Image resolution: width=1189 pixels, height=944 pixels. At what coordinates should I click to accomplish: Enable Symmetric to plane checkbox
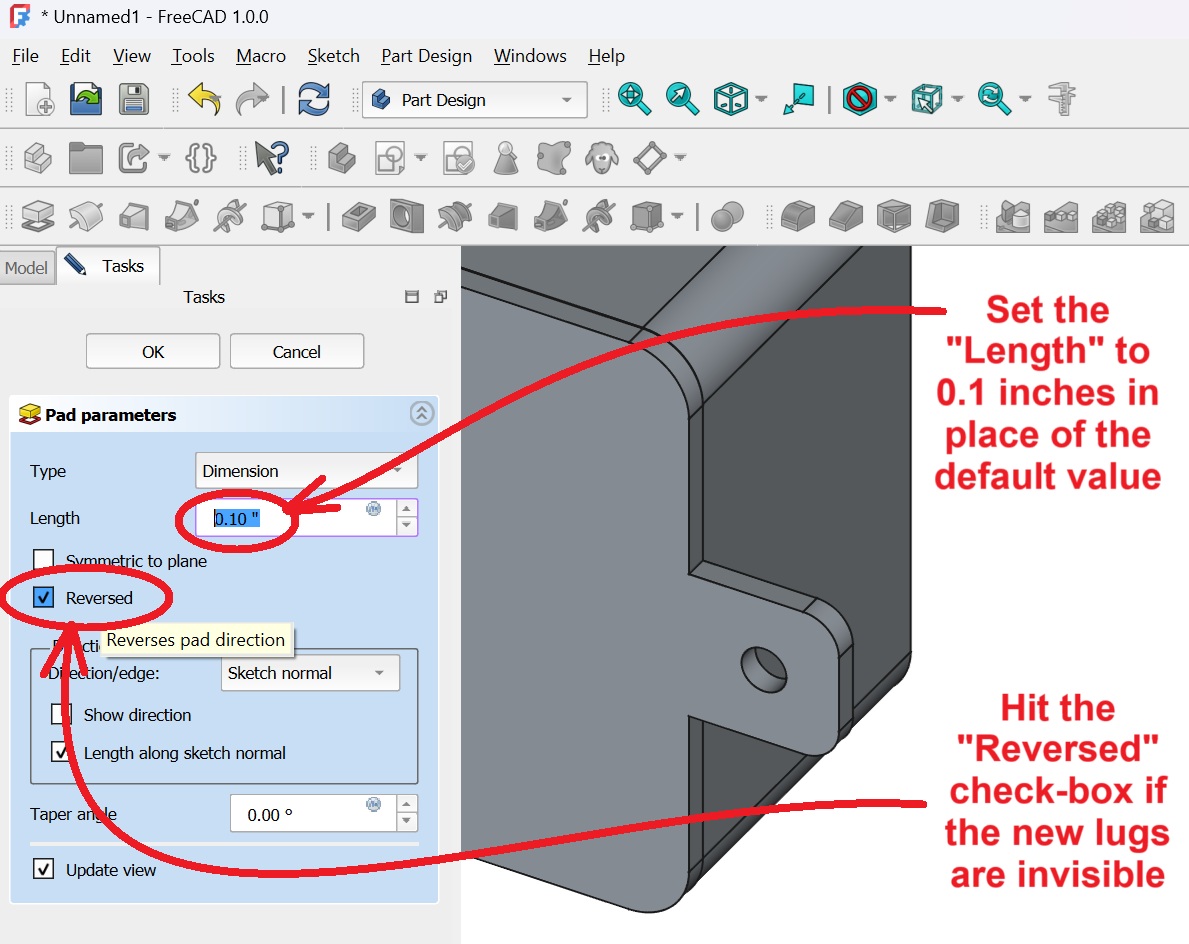pyautogui.click(x=44, y=560)
